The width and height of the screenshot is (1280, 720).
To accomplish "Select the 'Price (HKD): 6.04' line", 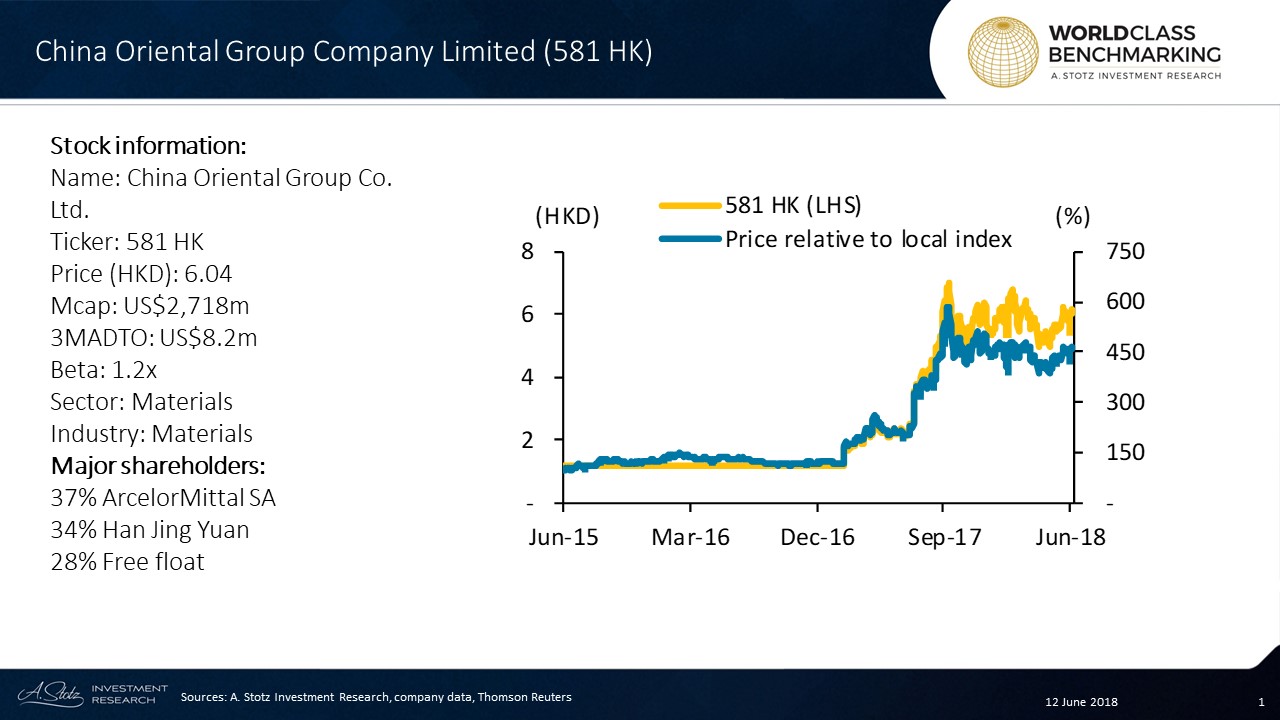I will click(x=143, y=274).
